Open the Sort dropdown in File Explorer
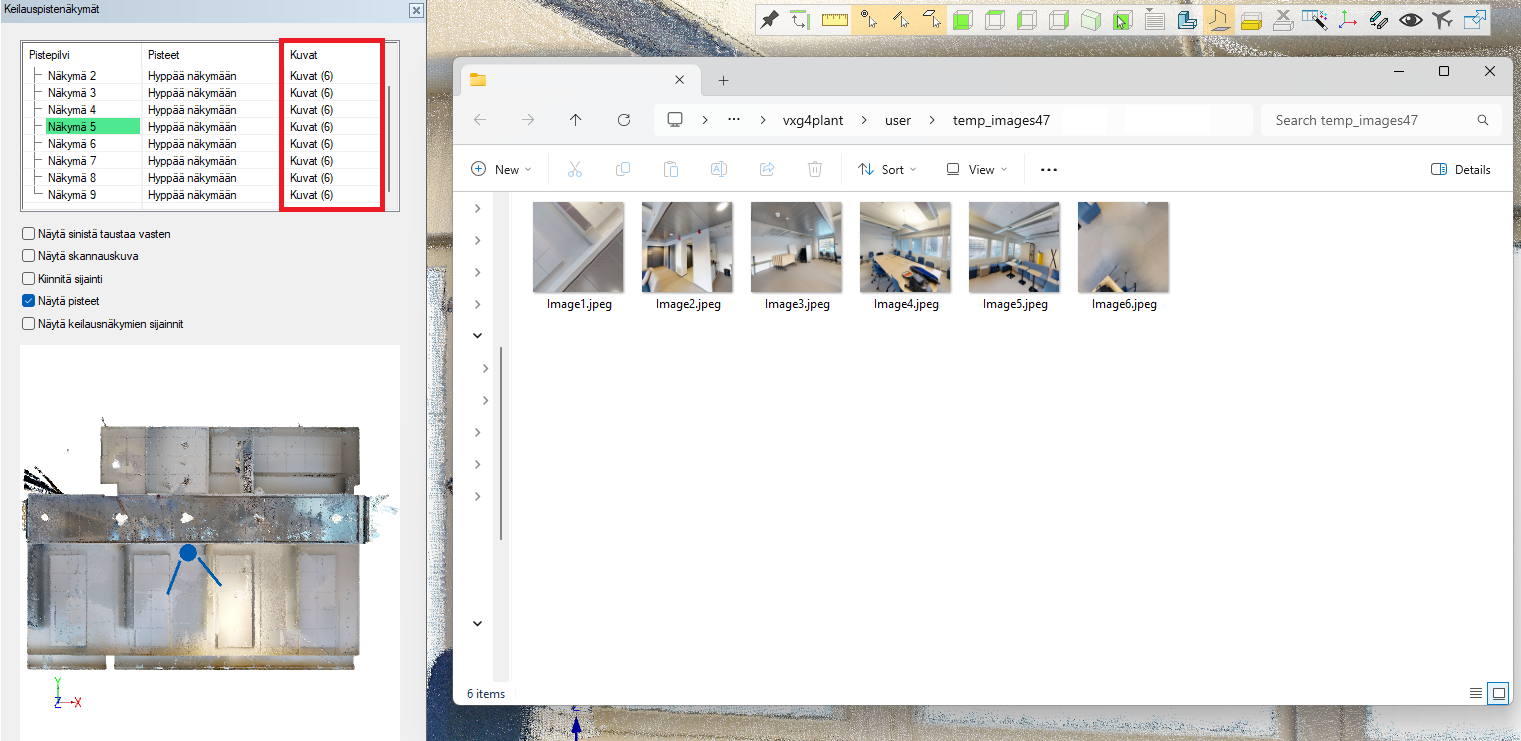 (887, 170)
